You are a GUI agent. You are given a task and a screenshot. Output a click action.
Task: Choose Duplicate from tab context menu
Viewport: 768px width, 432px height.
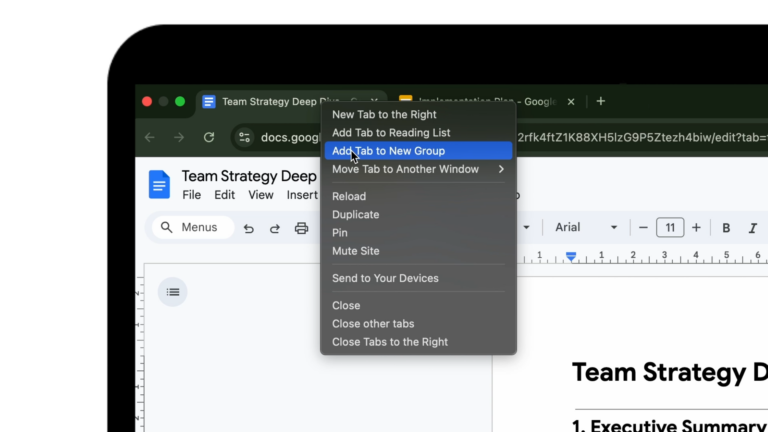[x=356, y=215]
